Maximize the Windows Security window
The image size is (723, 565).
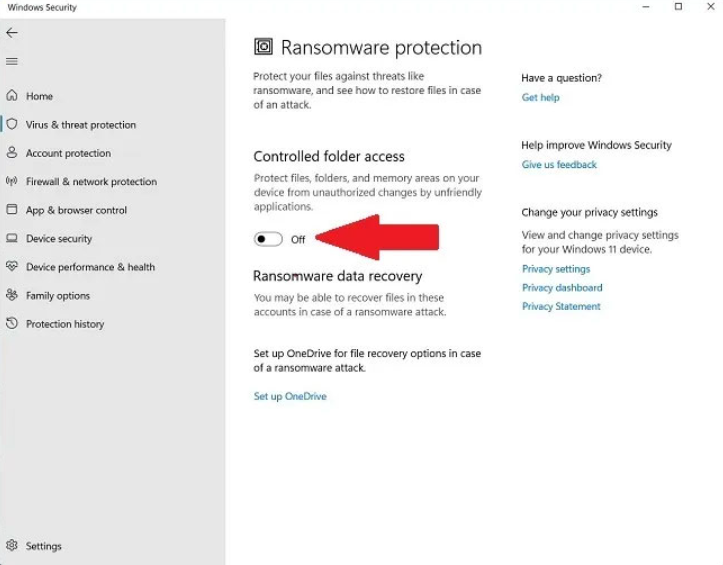(679, 7)
